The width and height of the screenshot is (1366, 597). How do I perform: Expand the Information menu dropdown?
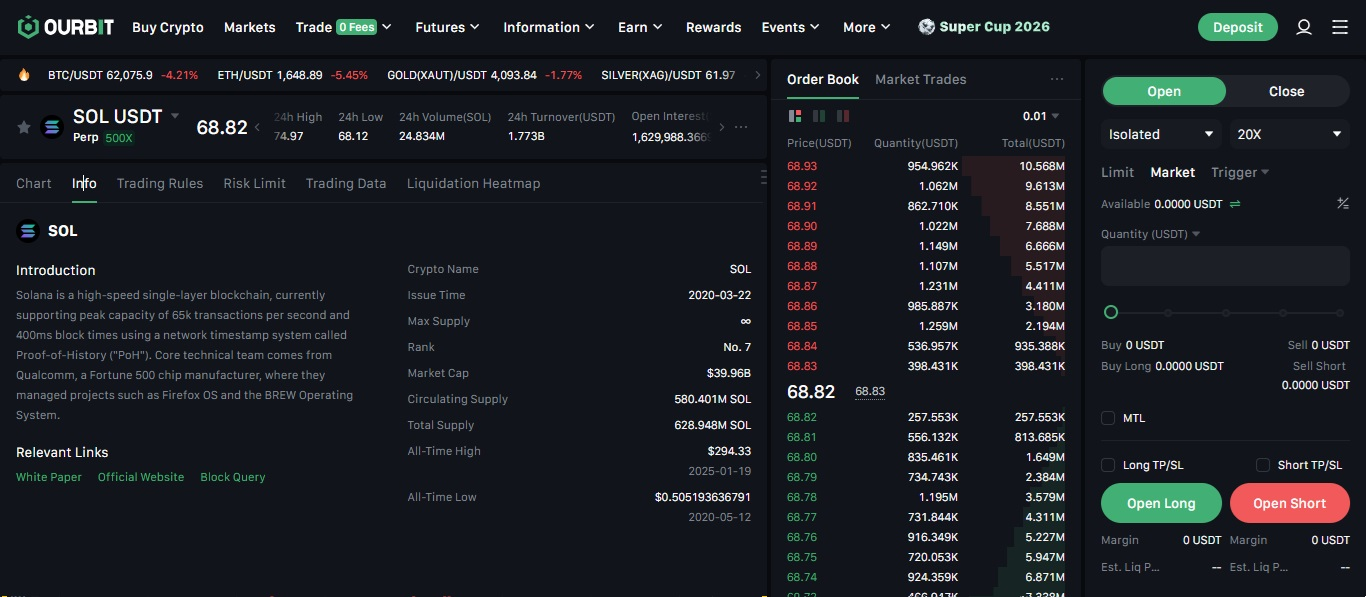pos(549,27)
